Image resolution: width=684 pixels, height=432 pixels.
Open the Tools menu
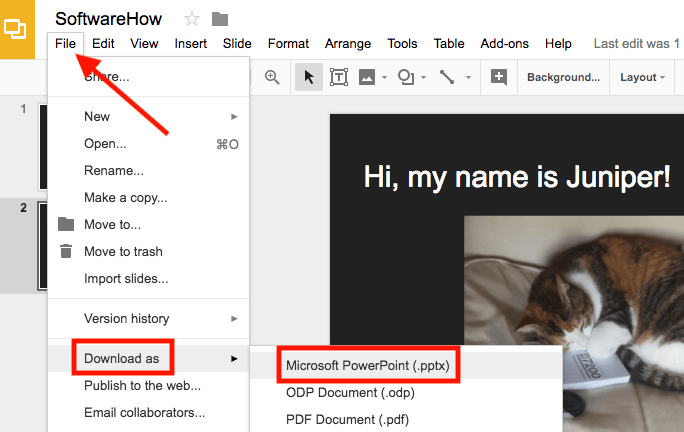click(402, 44)
